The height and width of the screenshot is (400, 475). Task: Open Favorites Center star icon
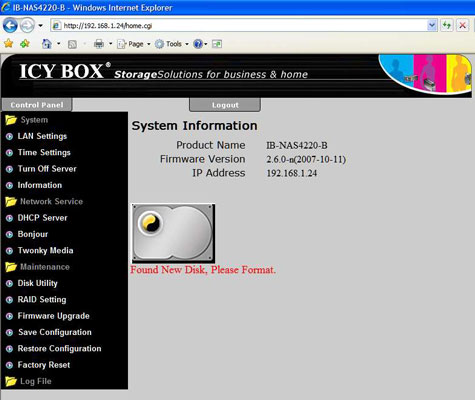coord(8,44)
